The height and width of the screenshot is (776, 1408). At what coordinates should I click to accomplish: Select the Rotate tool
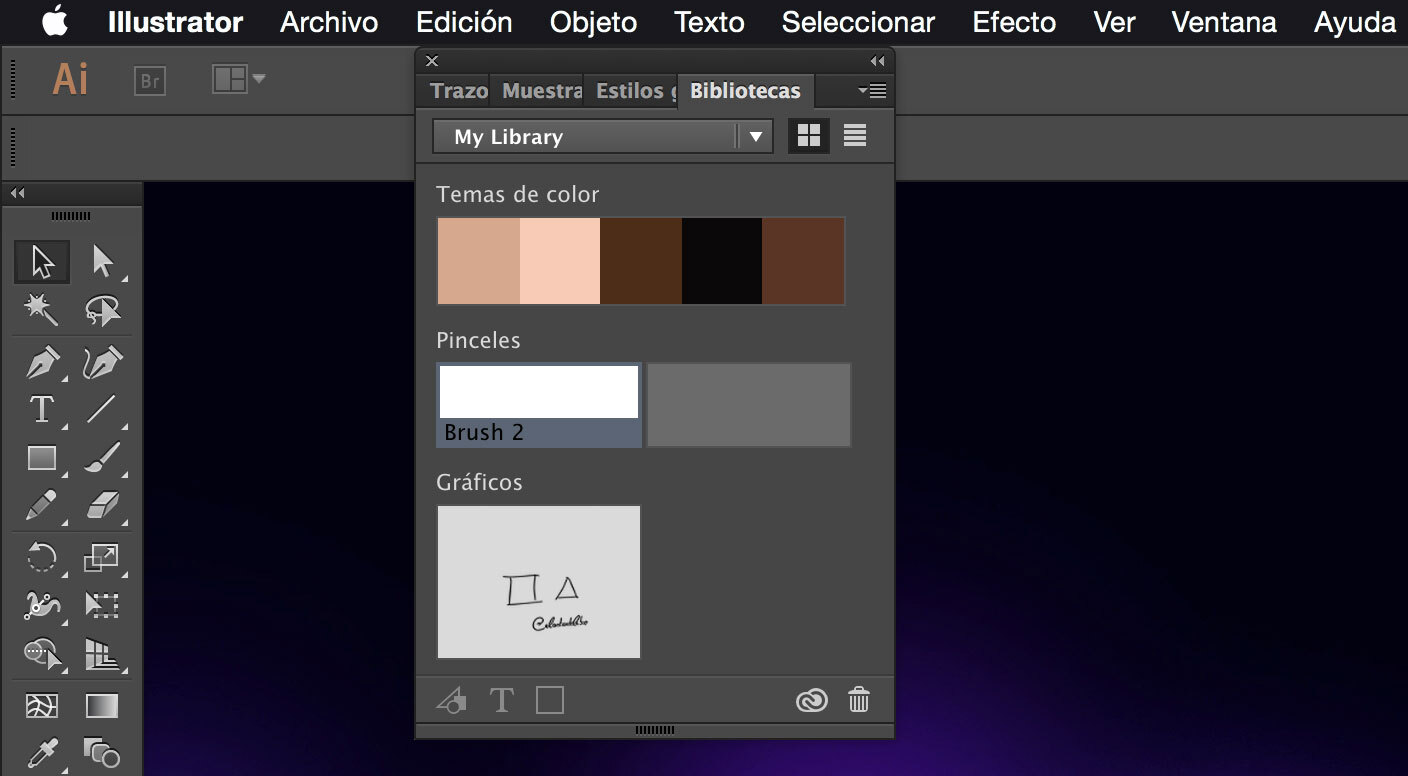42,556
